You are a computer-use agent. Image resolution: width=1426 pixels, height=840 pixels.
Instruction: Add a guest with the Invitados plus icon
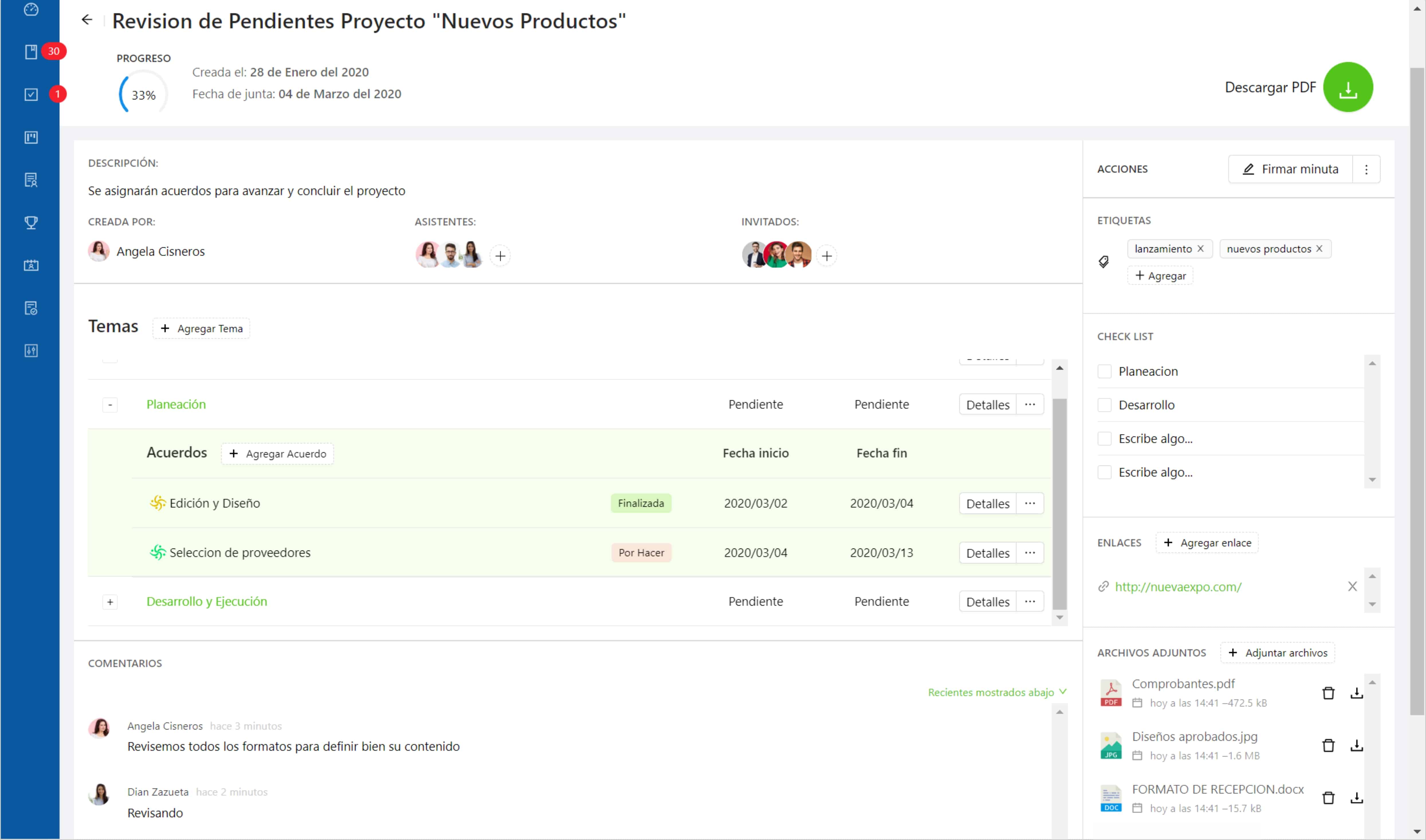(826, 256)
